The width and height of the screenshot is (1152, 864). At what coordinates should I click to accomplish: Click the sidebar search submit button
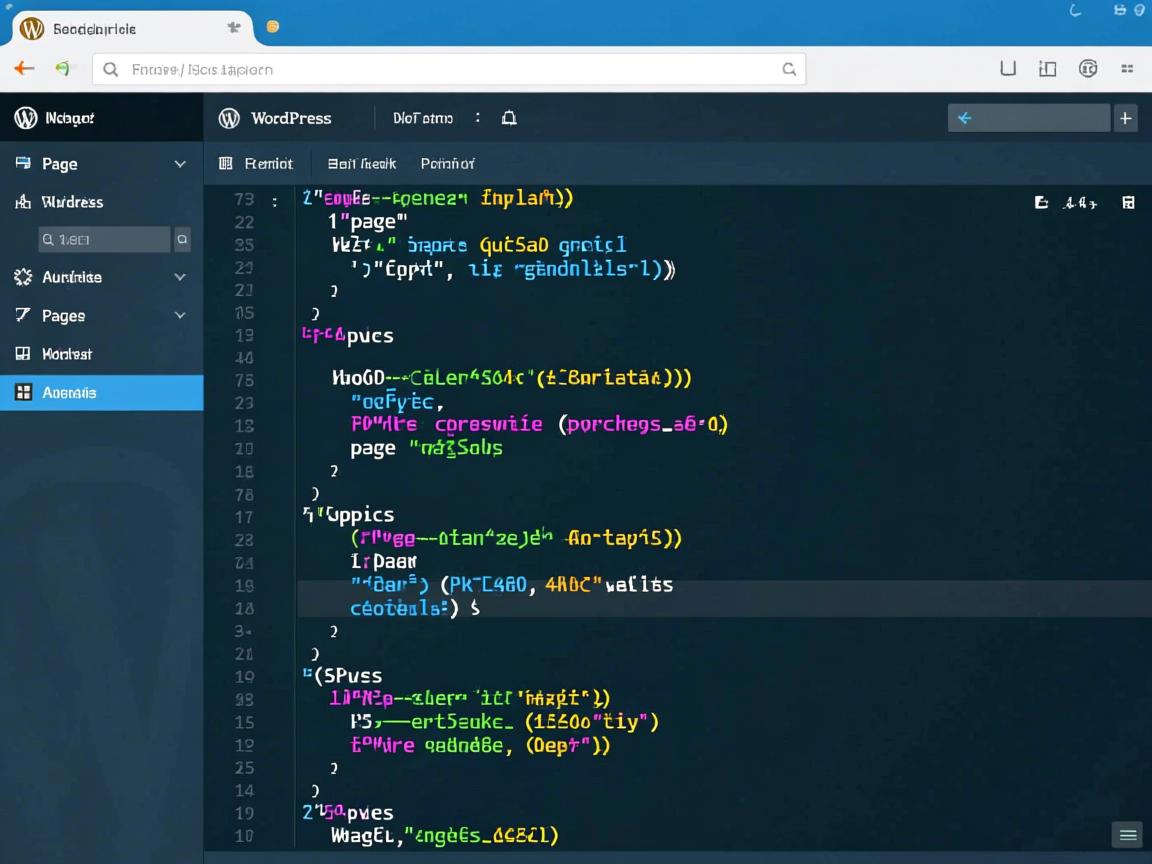point(182,240)
